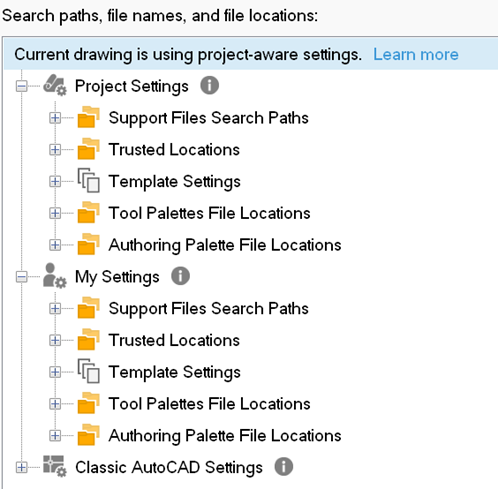Click the Classic AutoCAD Settings icon

click(x=55, y=466)
